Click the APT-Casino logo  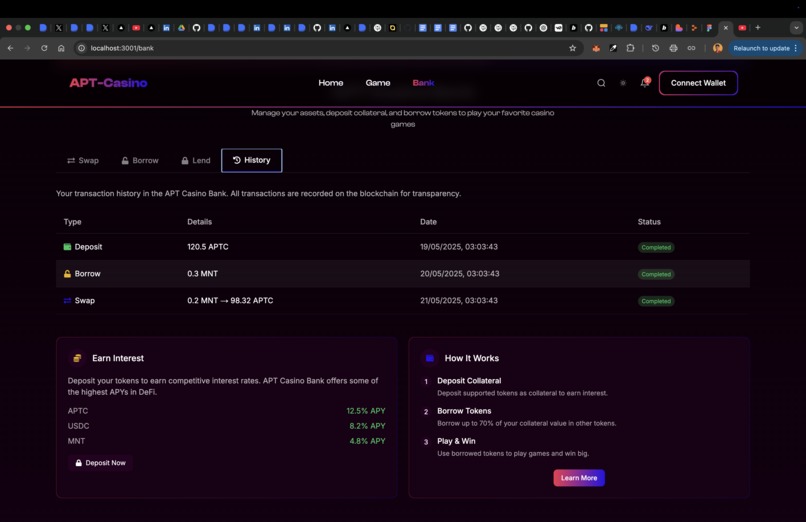click(x=108, y=83)
